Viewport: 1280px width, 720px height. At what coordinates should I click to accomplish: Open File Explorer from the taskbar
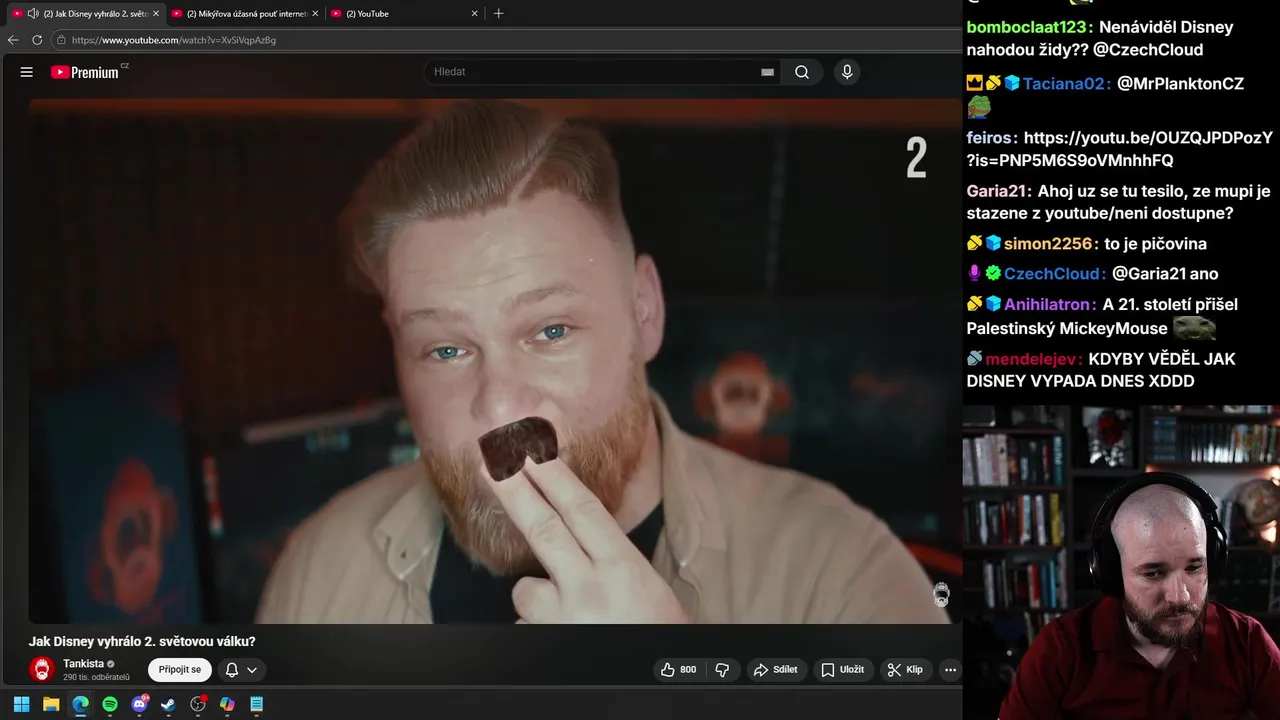[x=51, y=704]
